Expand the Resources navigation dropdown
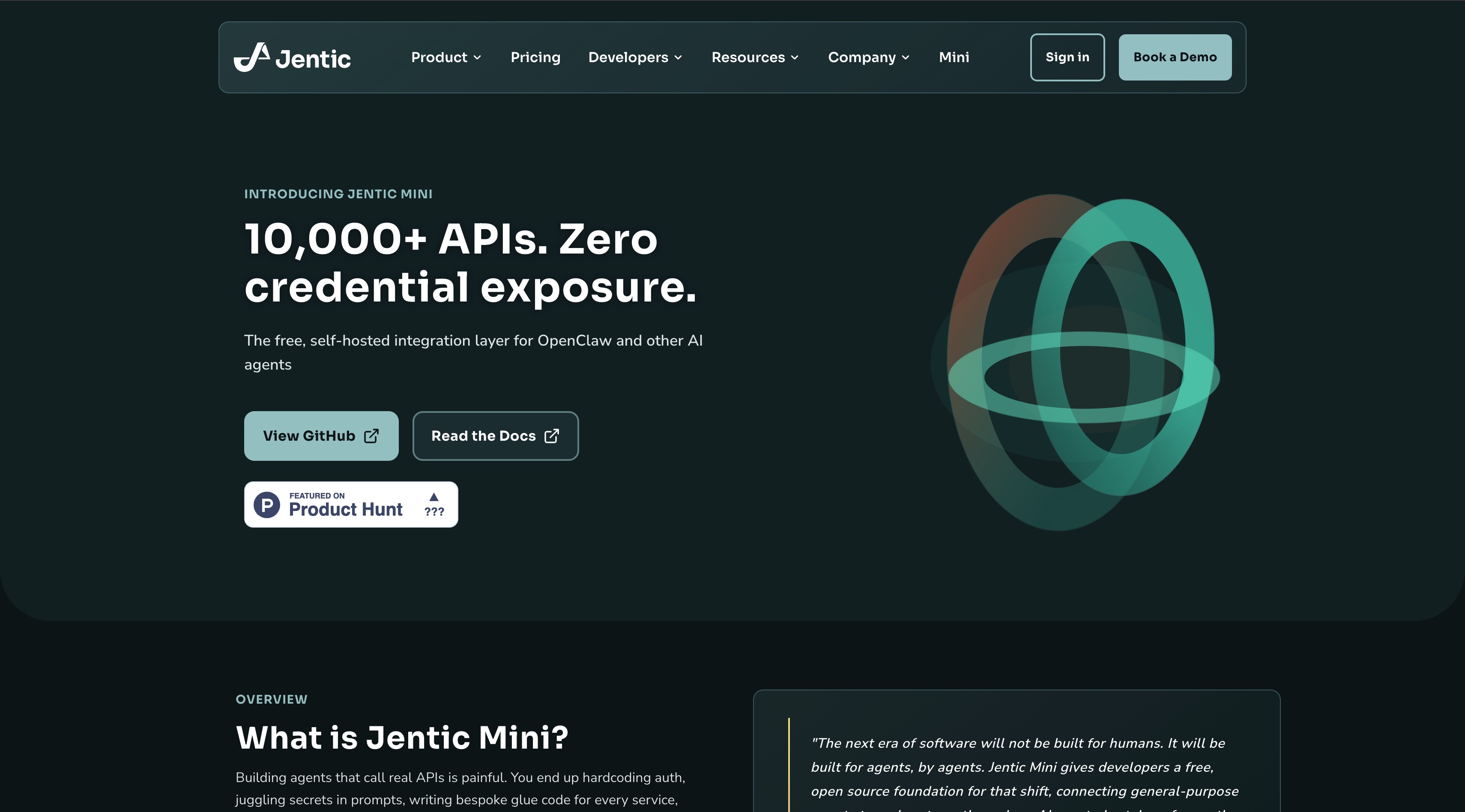Image resolution: width=1465 pixels, height=812 pixels. pos(755,57)
